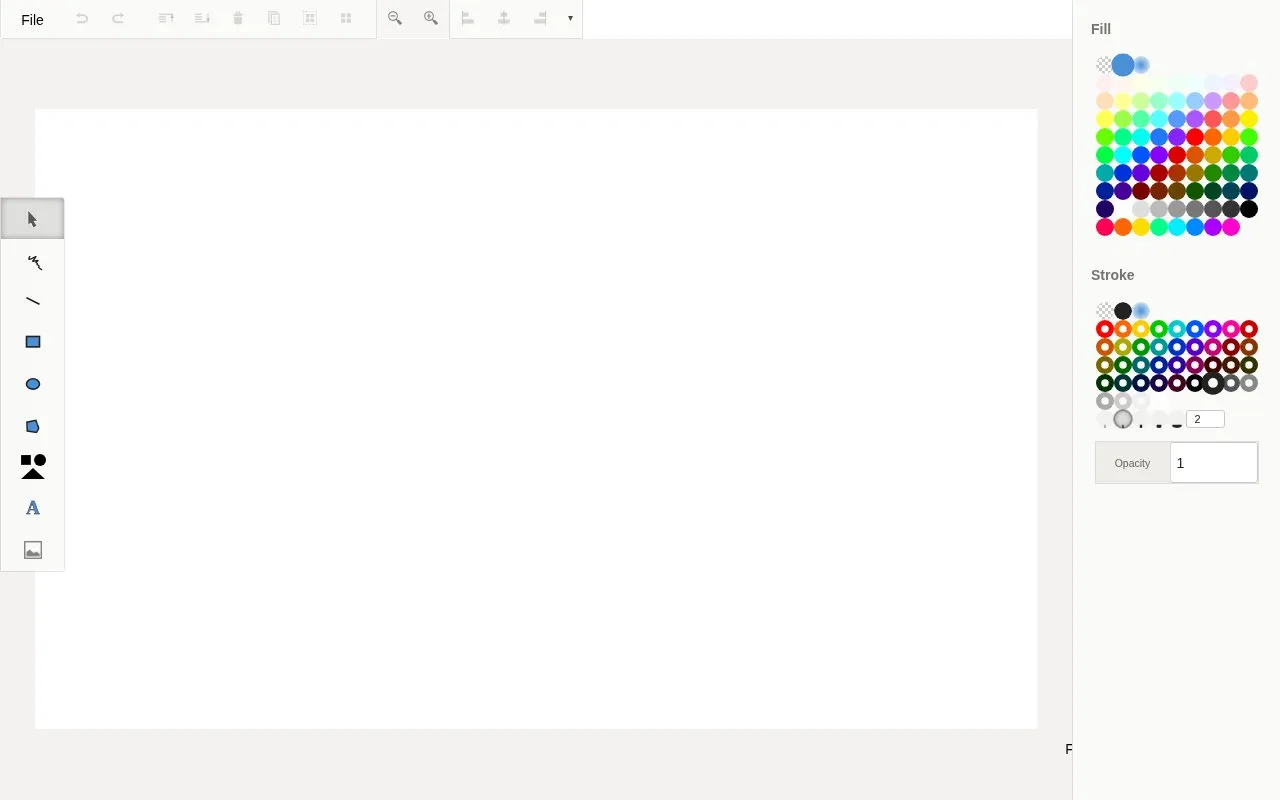The image size is (1280, 800).
Task: Click the group objects icon
Action: pos(310,18)
